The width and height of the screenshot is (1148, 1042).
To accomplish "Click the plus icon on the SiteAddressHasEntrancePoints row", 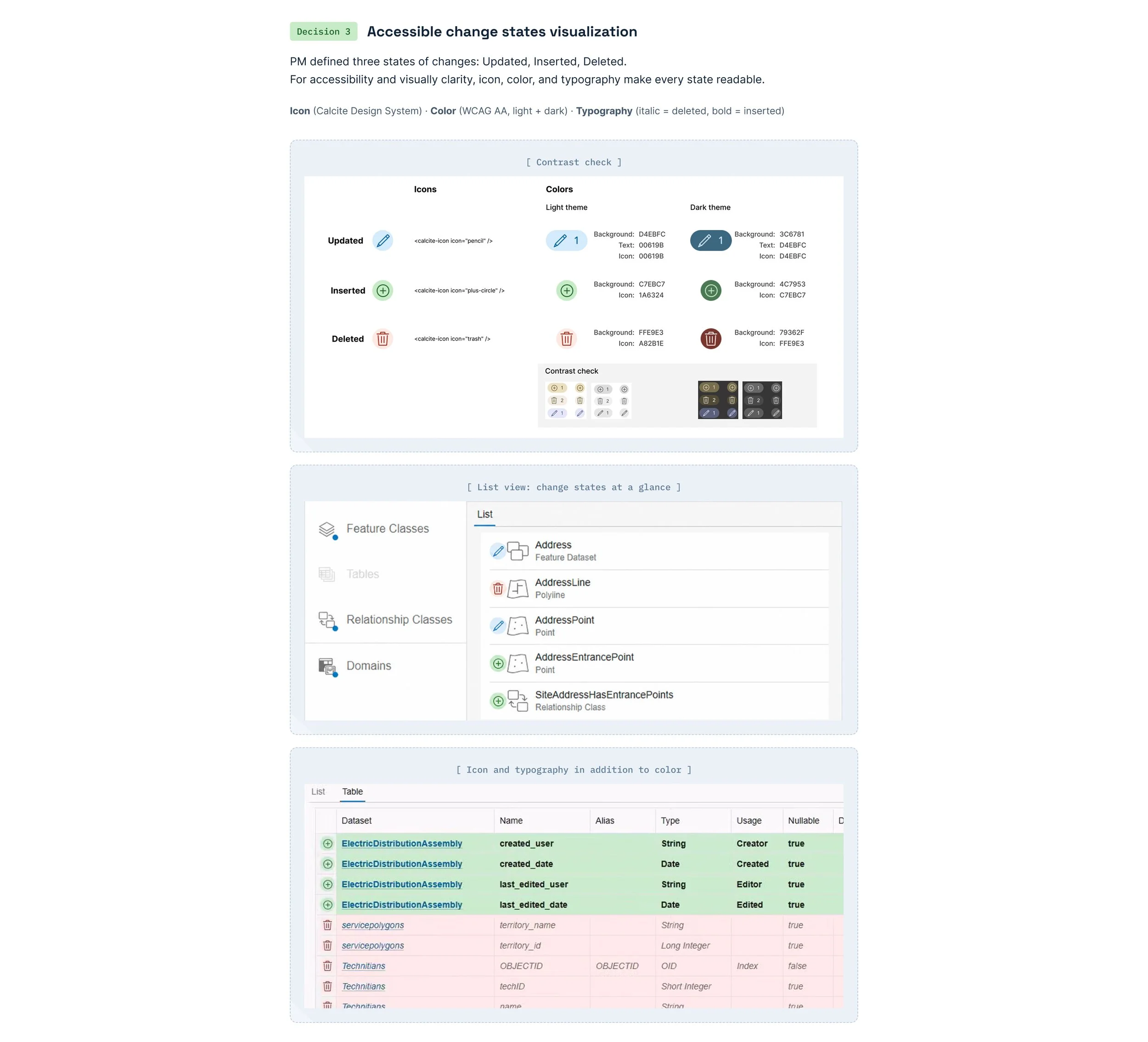I will coord(498,701).
